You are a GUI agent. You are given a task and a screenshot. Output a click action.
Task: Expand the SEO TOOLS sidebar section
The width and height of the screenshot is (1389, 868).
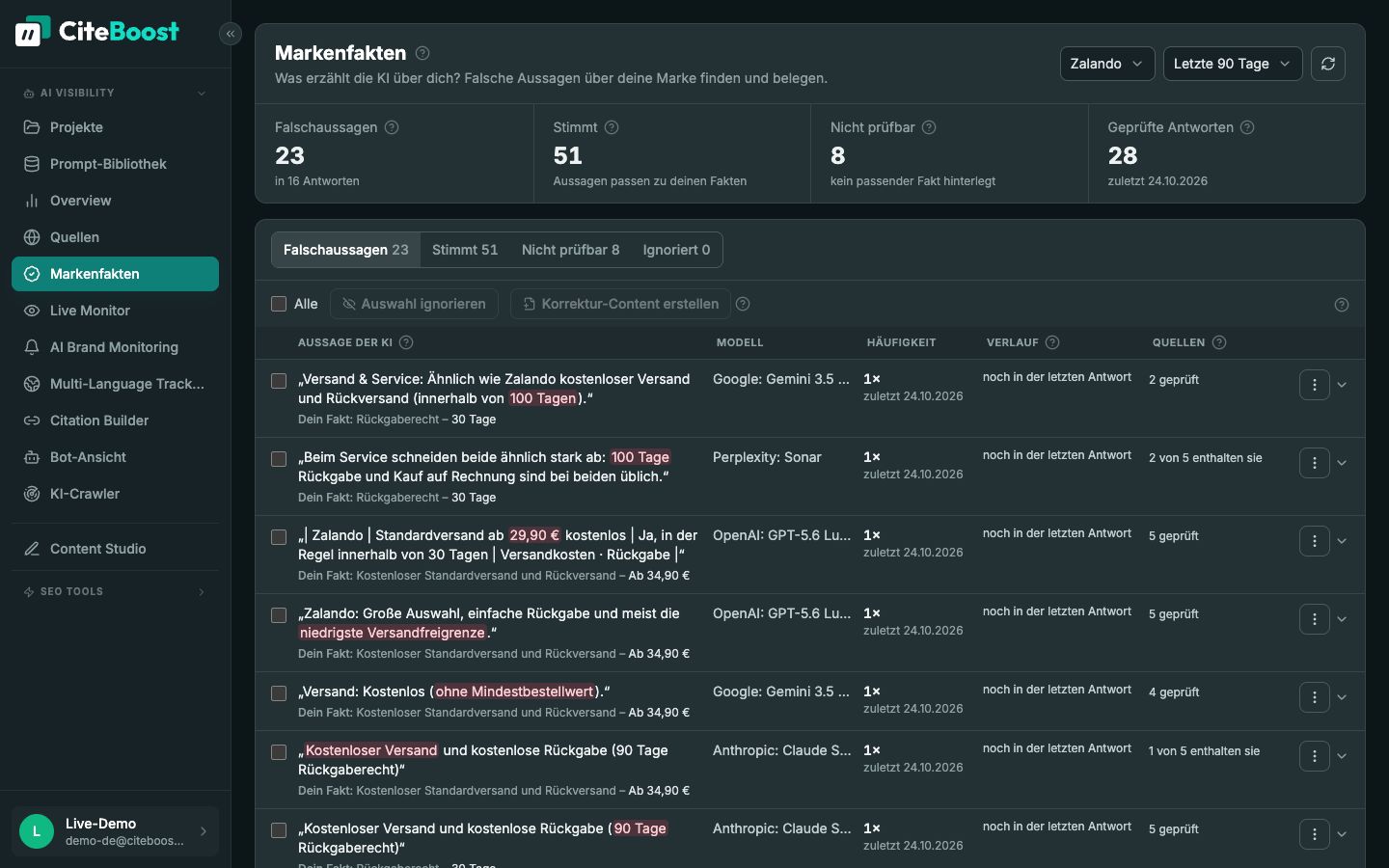pyautogui.click(x=115, y=592)
